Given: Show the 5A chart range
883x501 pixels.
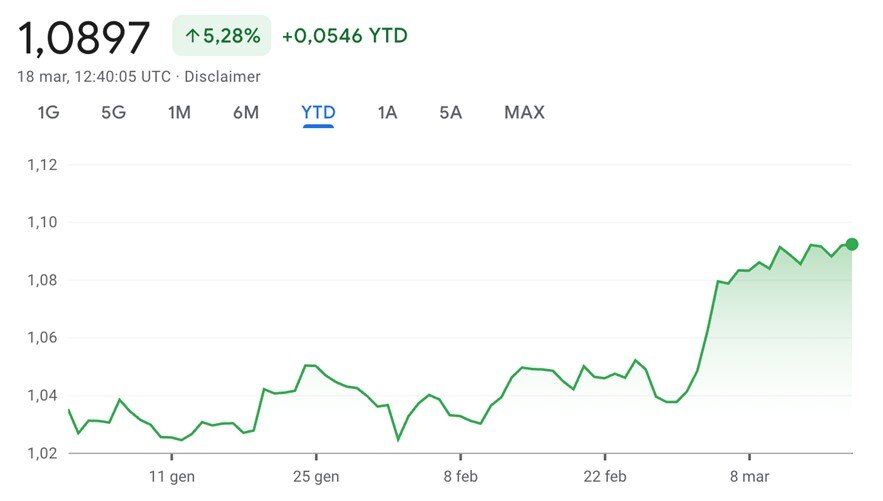Looking at the screenshot, I should [x=450, y=113].
